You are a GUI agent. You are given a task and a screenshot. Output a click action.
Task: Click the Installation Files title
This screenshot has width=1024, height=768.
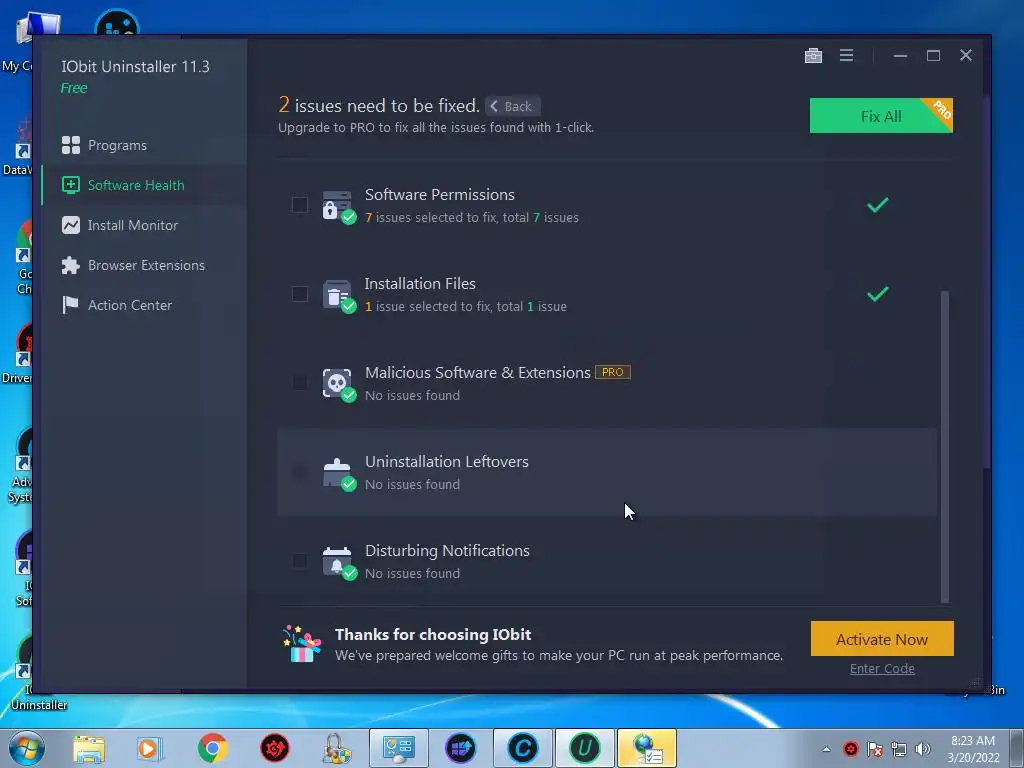tap(420, 283)
